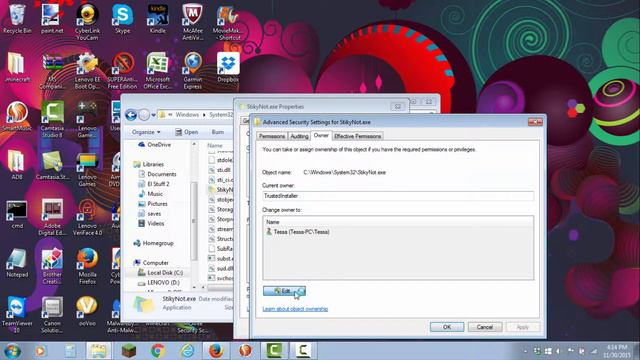This screenshot has width=640, height=360.
Task: Open the Organize dropdown in Explorer
Action: pyautogui.click(x=146, y=132)
